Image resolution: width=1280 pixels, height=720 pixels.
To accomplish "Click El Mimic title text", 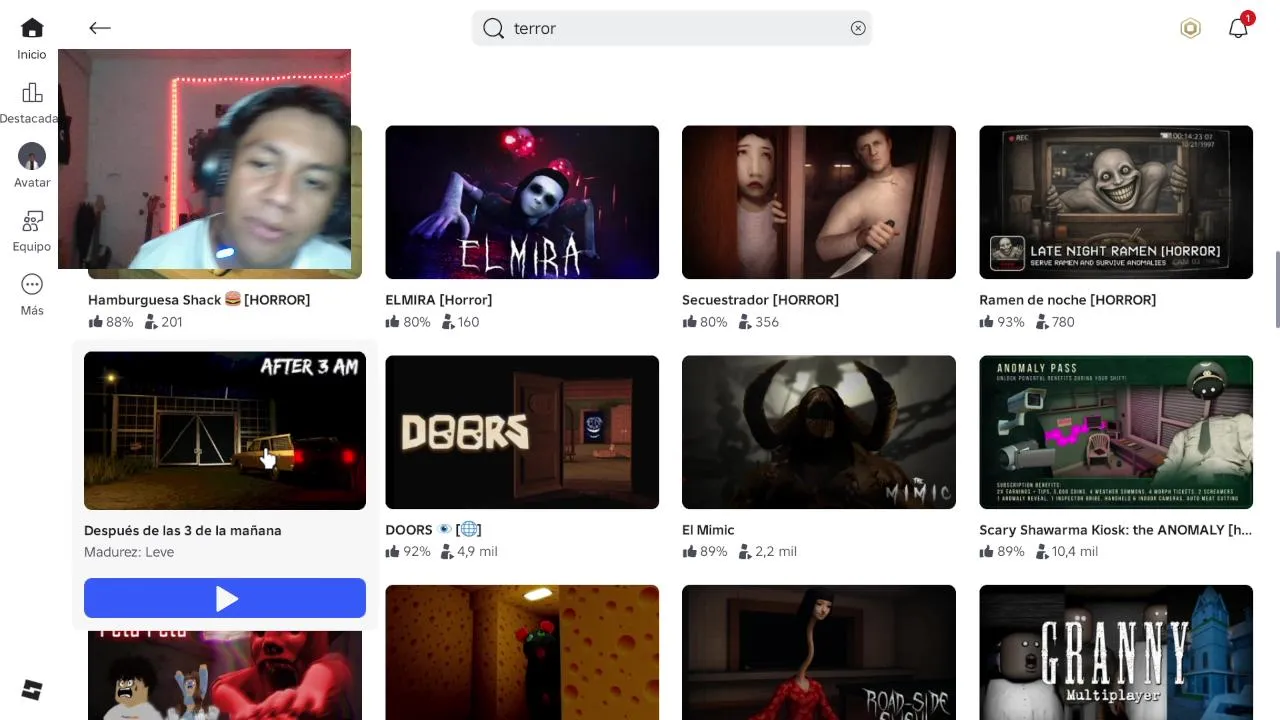I will [x=708, y=530].
